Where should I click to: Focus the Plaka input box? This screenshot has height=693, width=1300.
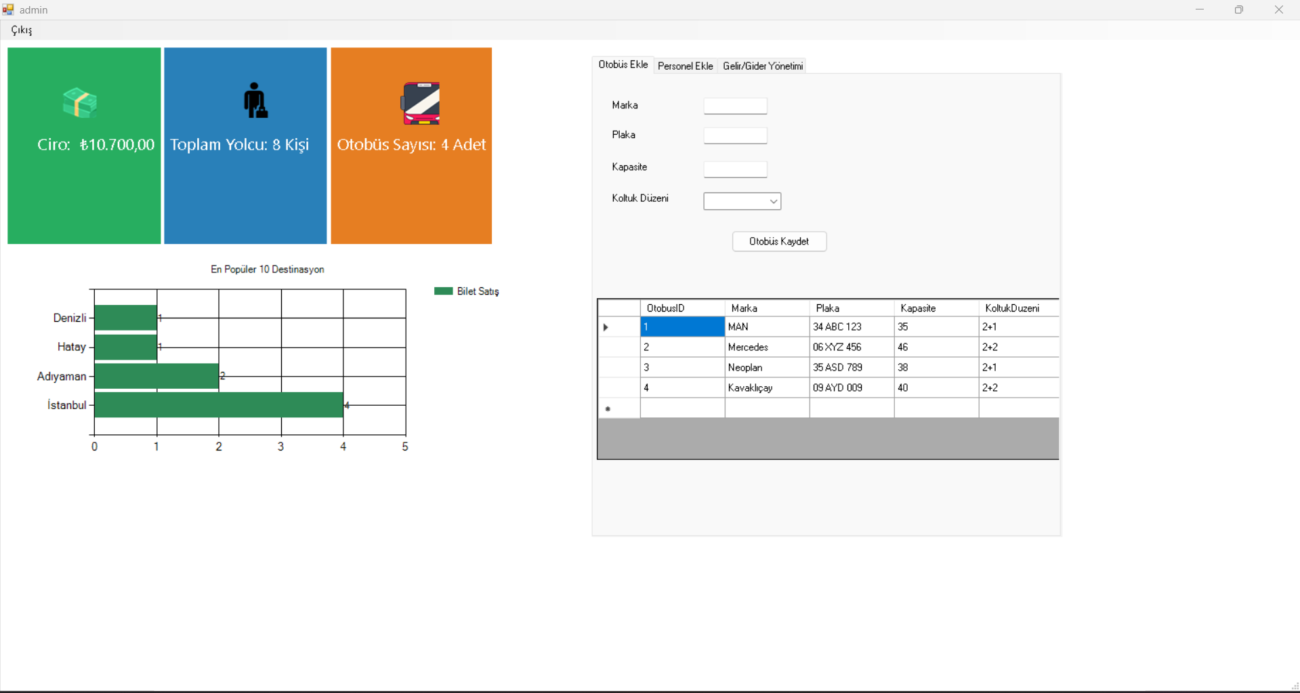click(x=735, y=135)
